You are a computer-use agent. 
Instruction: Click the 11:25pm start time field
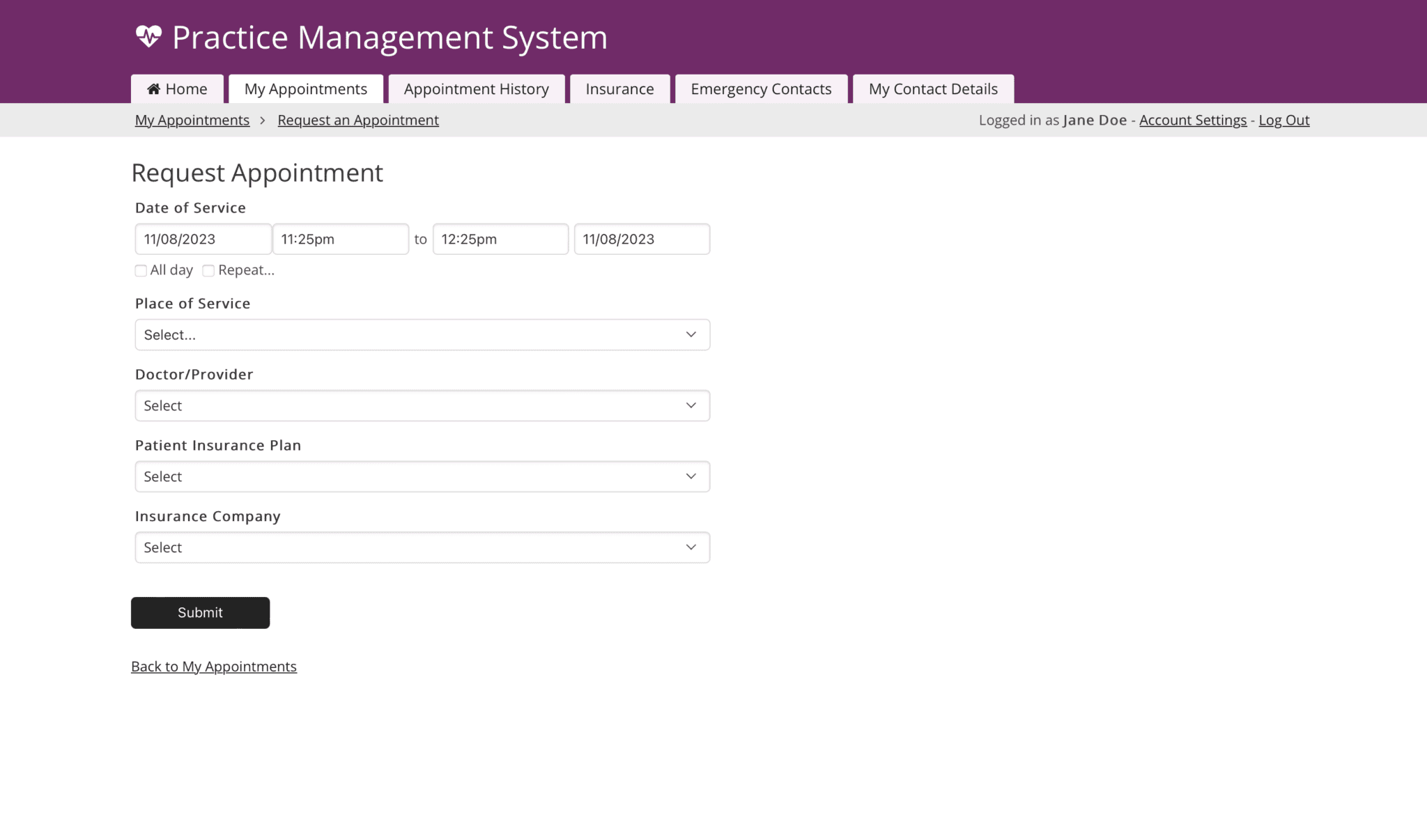[x=341, y=239]
